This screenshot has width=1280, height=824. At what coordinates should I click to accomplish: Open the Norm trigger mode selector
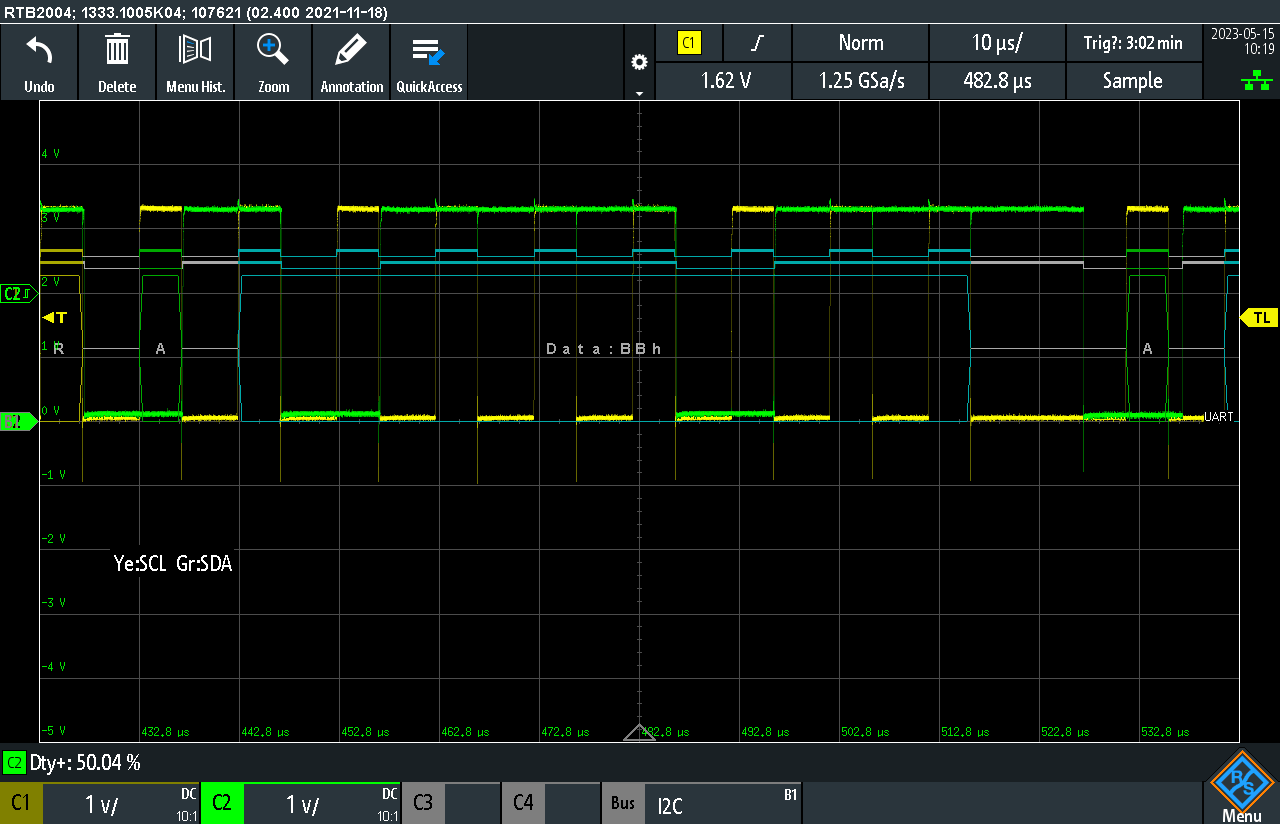point(860,43)
